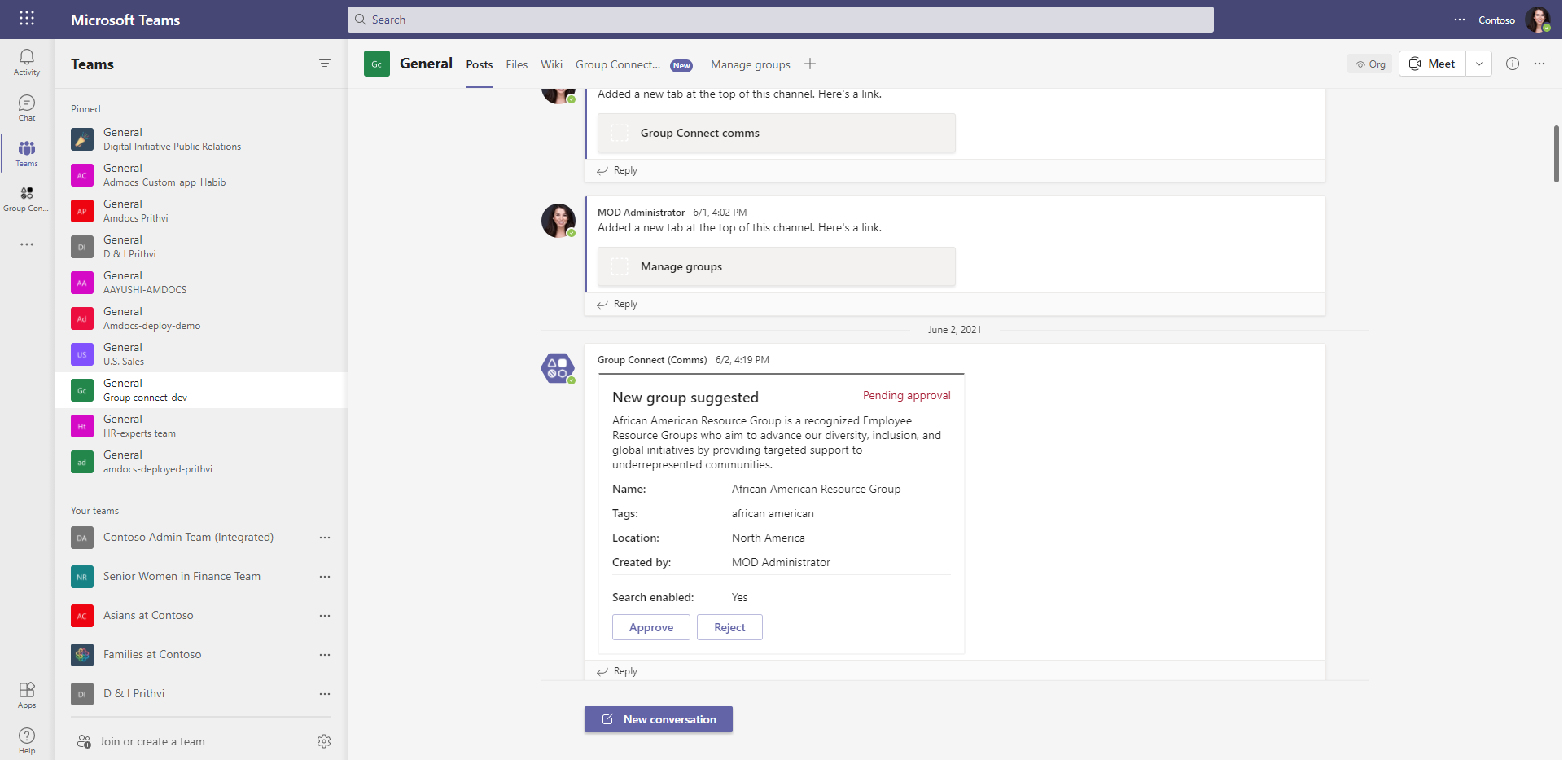Open General channel of Admocs_Custom_app_Habib
Screen dimensions: 1568x760
tap(200, 175)
